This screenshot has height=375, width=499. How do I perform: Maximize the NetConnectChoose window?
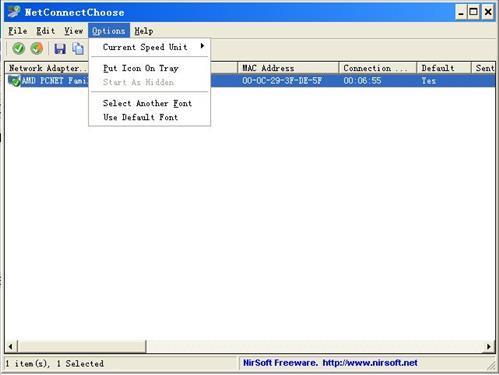pyautogui.click(x=474, y=13)
